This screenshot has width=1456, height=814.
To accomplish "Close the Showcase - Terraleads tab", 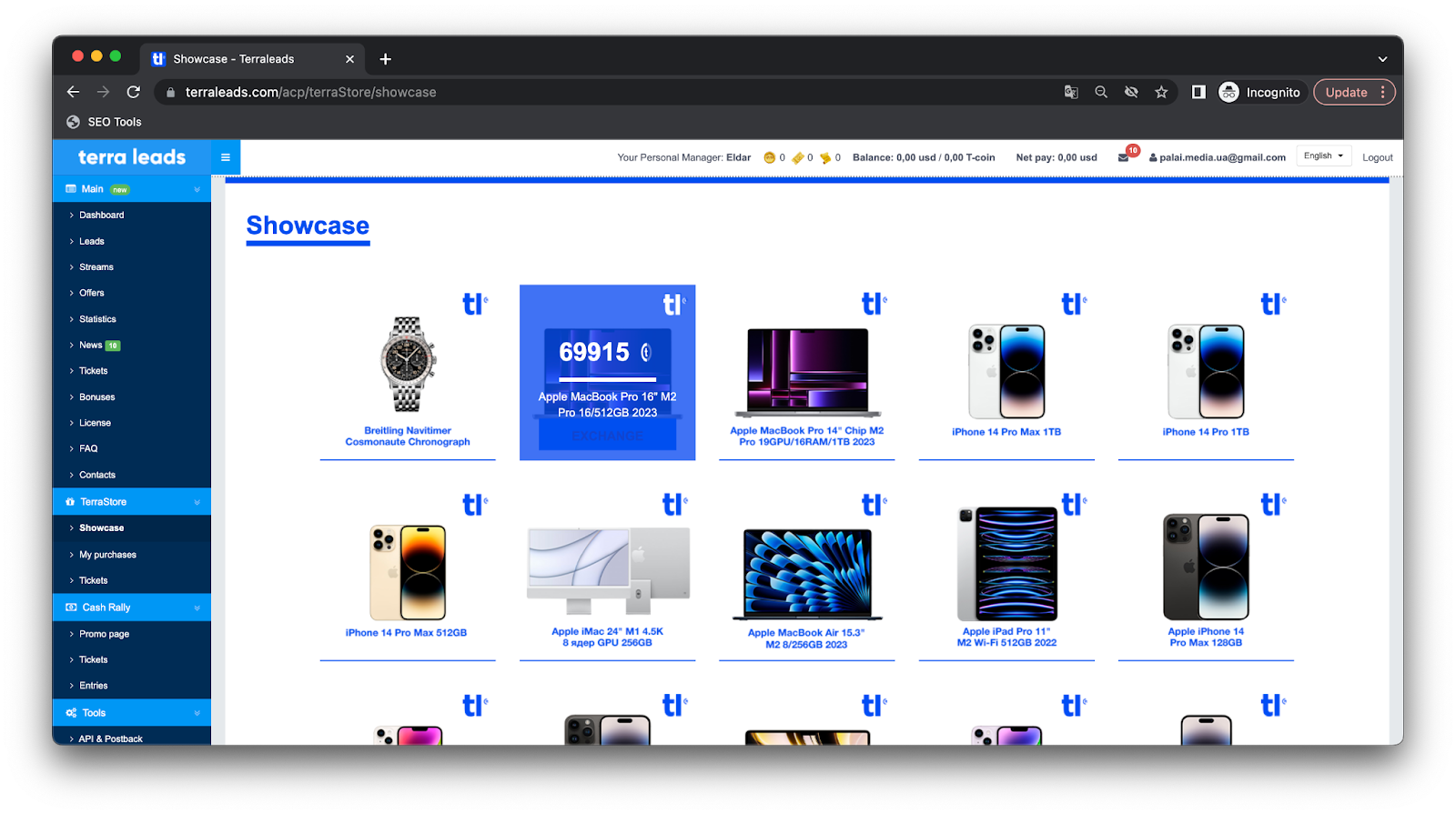I will [x=349, y=59].
